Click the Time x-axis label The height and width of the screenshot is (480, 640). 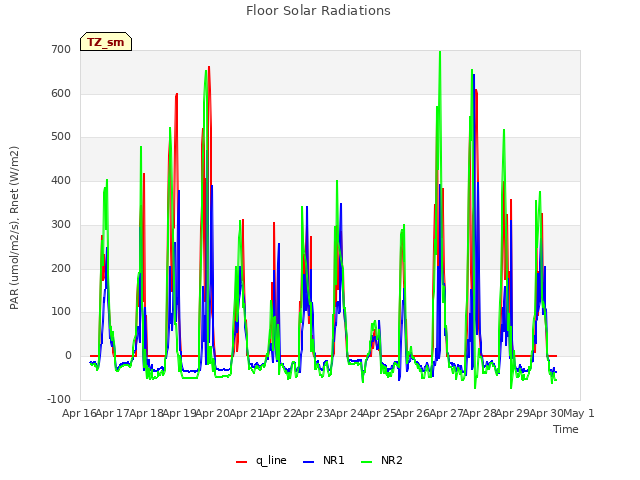coord(566,429)
